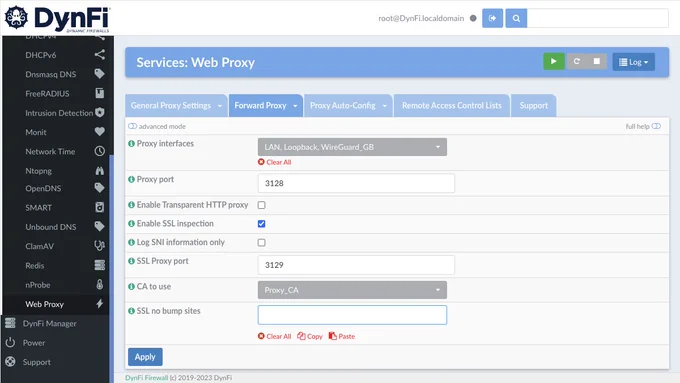
Task: Click the DHCPv6 share icon
Action: tap(99, 55)
